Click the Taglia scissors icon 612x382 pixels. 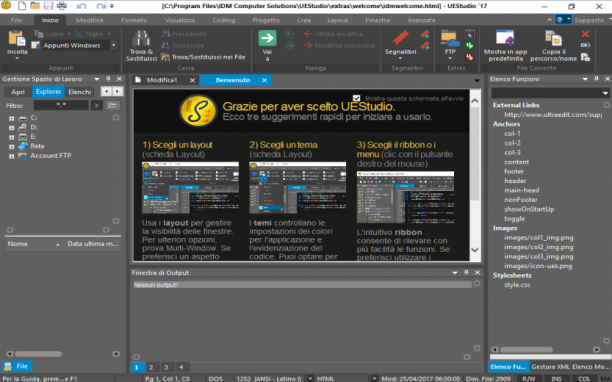[80, 34]
